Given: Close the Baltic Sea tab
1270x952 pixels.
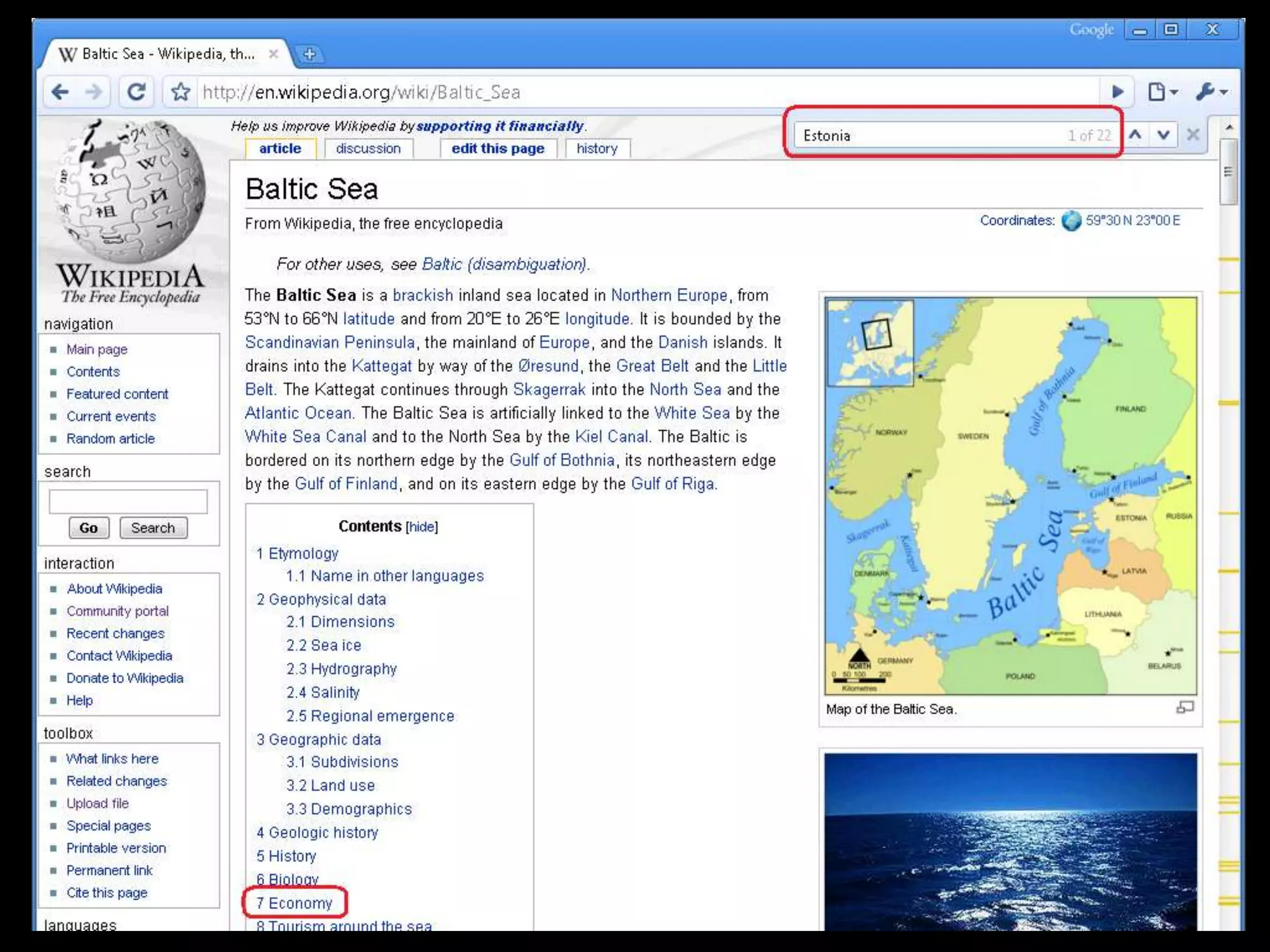Looking at the screenshot, I should tap(273, 54).
